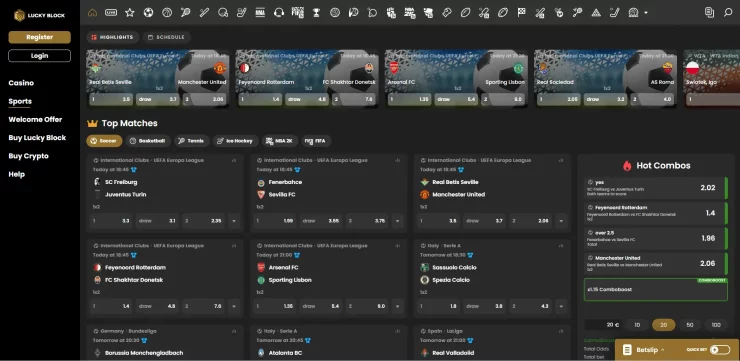This screenshot has width=740, height=361.
Task: Go to the home icon in top bar
Action: click(92, 13)
